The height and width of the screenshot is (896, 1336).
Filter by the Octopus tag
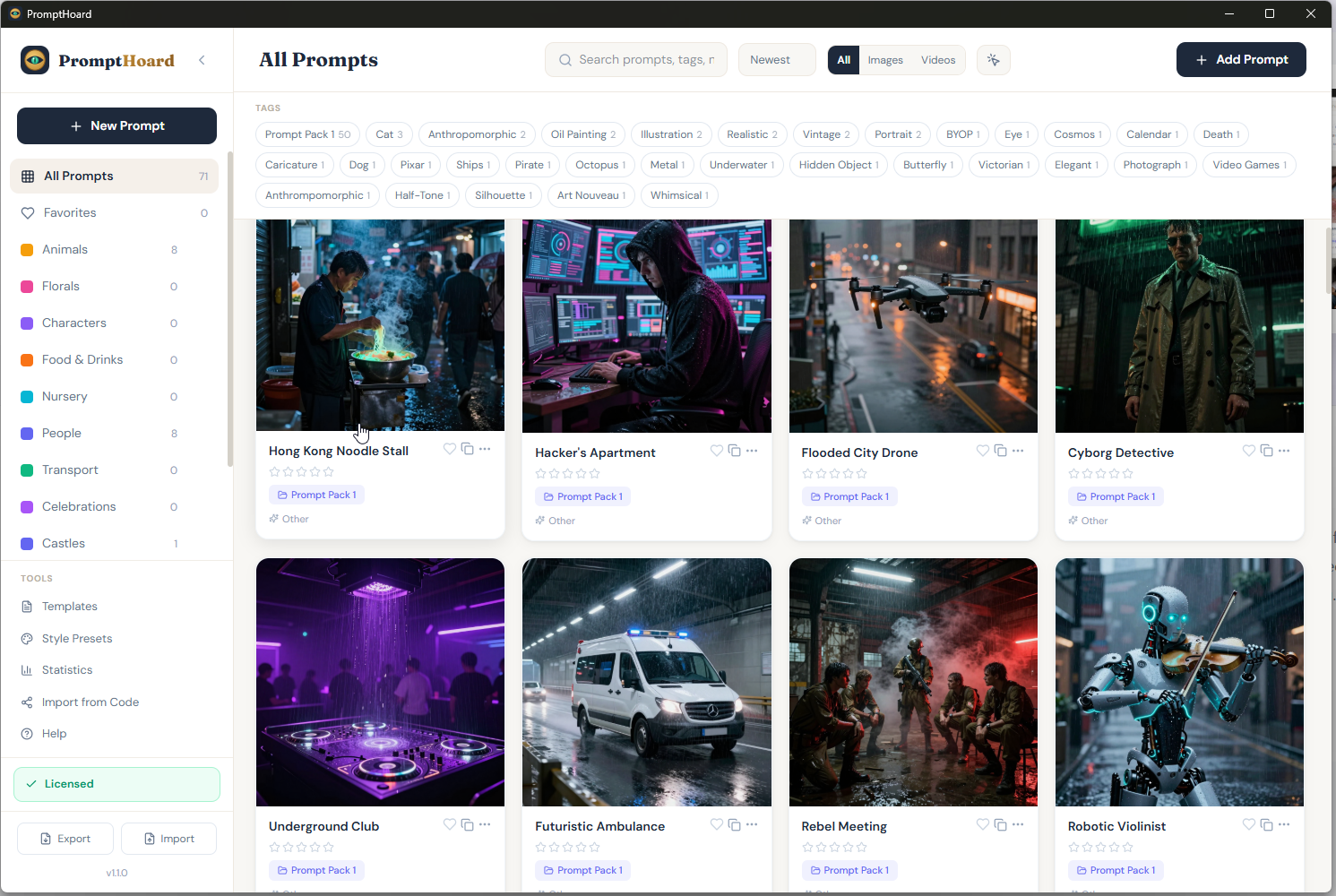(x=600, y=165)
